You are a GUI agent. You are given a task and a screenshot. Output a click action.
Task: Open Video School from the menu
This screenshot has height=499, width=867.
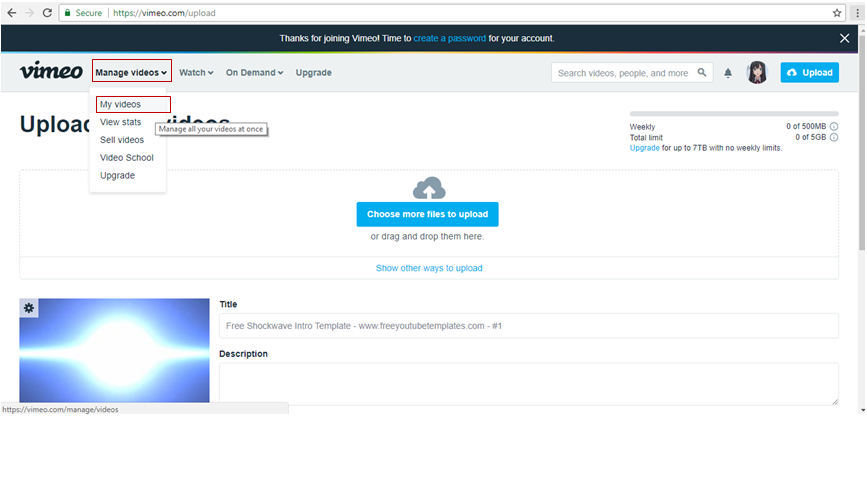(x=127, y=157)
